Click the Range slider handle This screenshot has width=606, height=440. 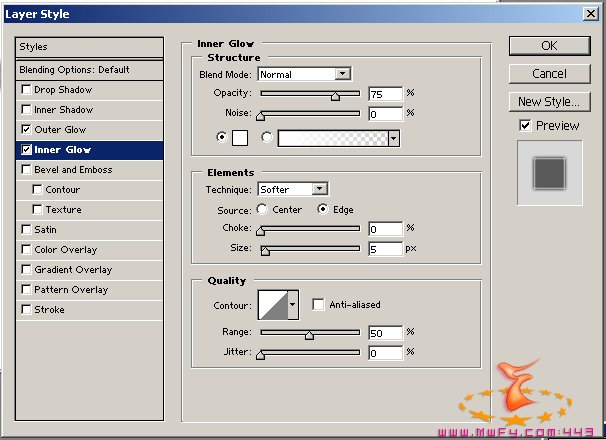click(309, 335)
